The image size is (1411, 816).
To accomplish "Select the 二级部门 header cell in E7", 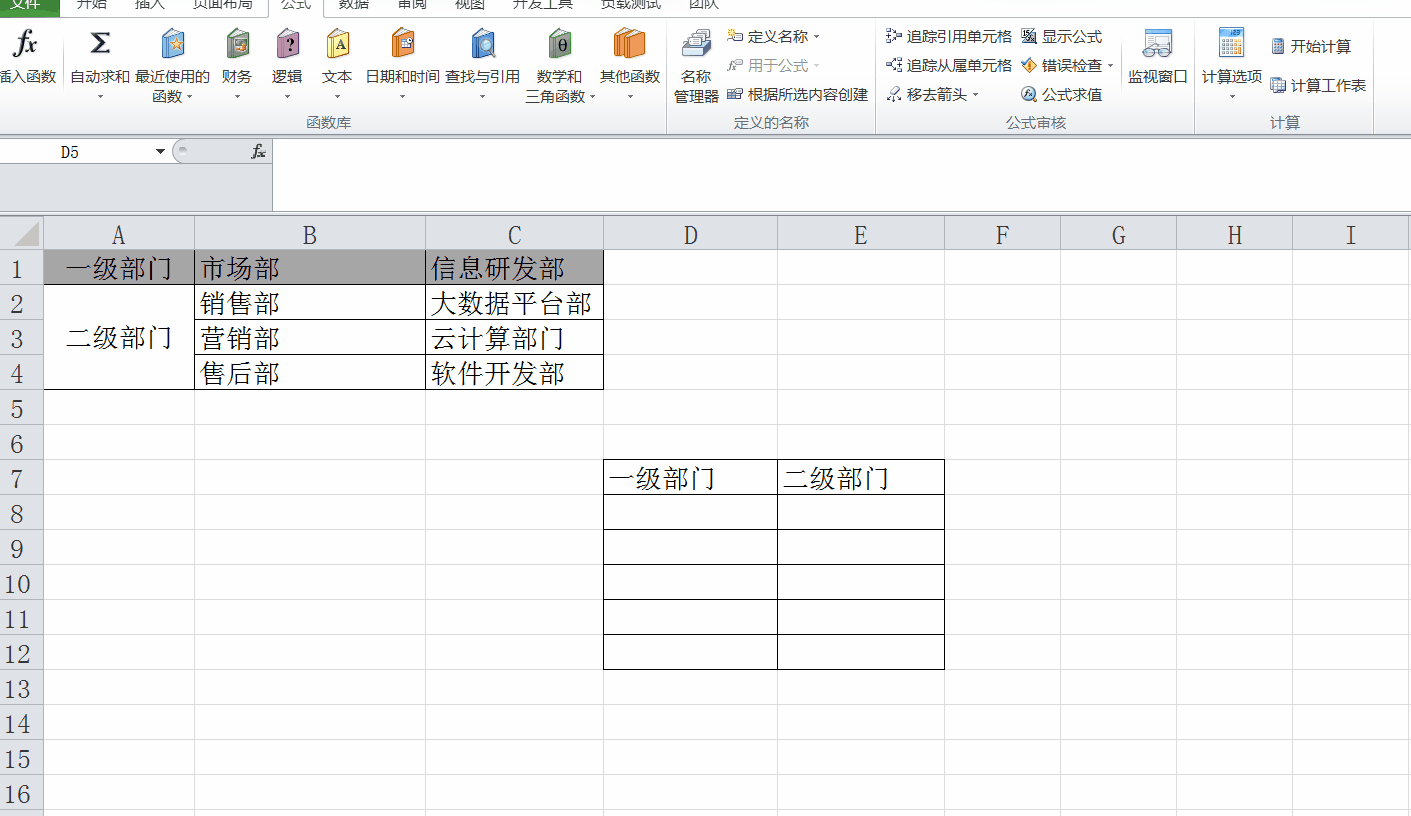I will [861, 478].
